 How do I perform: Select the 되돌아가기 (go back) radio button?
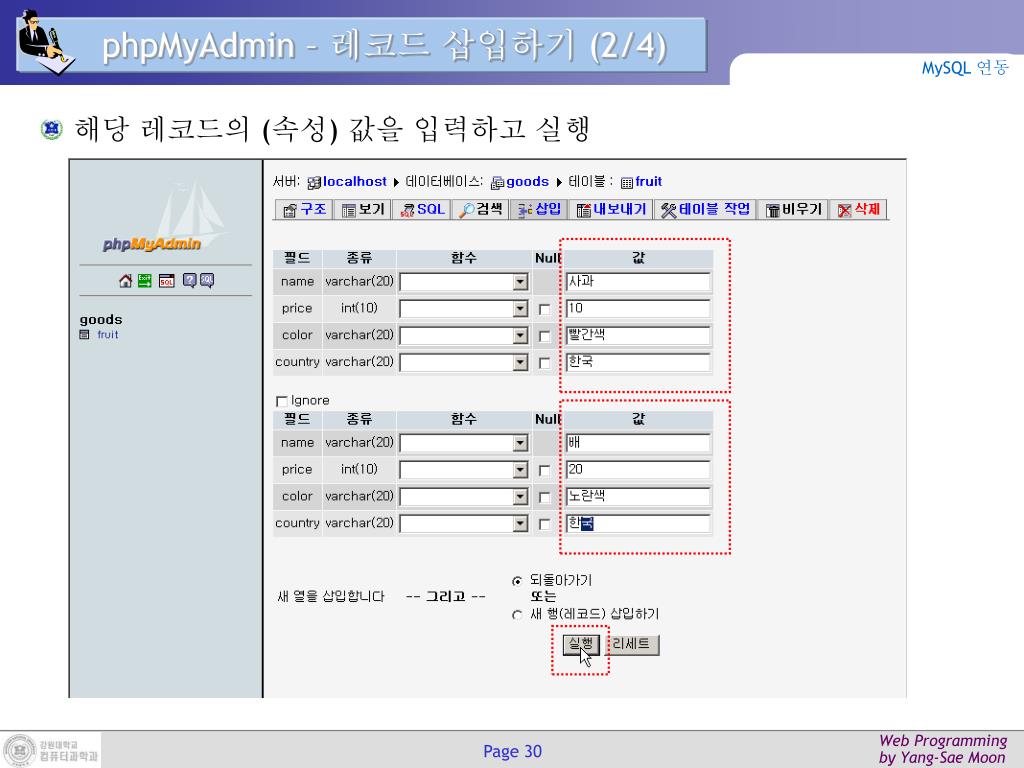(x=517, y=581)
